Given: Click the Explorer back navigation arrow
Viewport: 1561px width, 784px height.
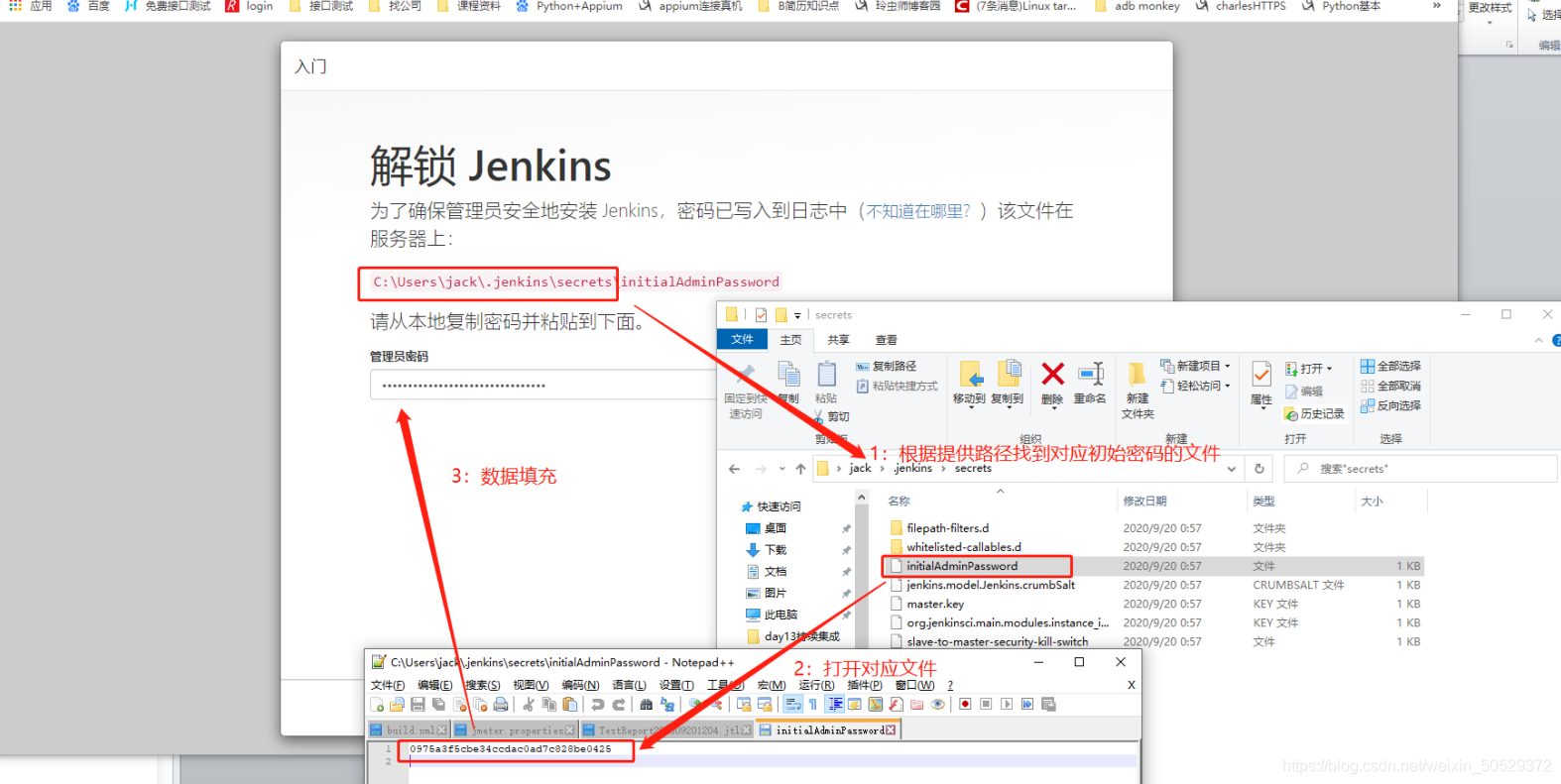Looking at the screenshot, I should click(x=734, y=469).
